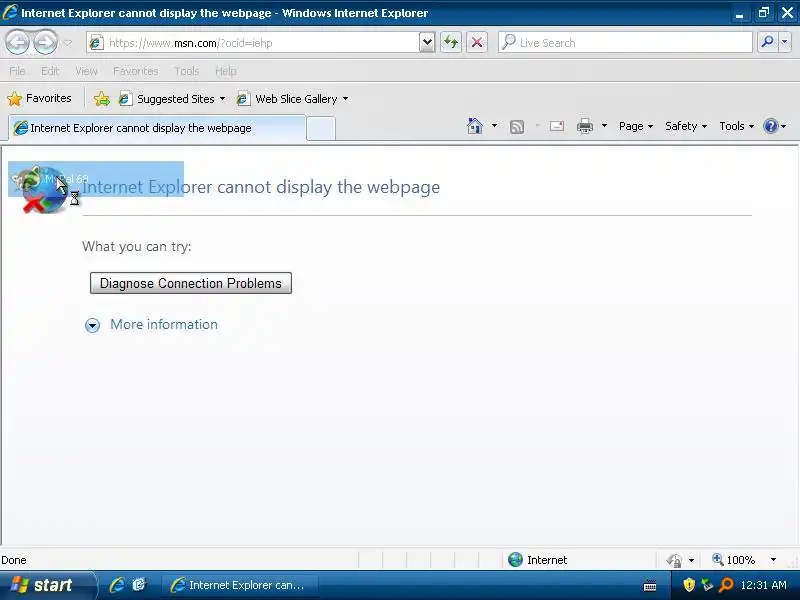Image resolution: width=800 pixels, height=600 pixels.
Task: Open the Edit menu
Action: coord(50,71)
